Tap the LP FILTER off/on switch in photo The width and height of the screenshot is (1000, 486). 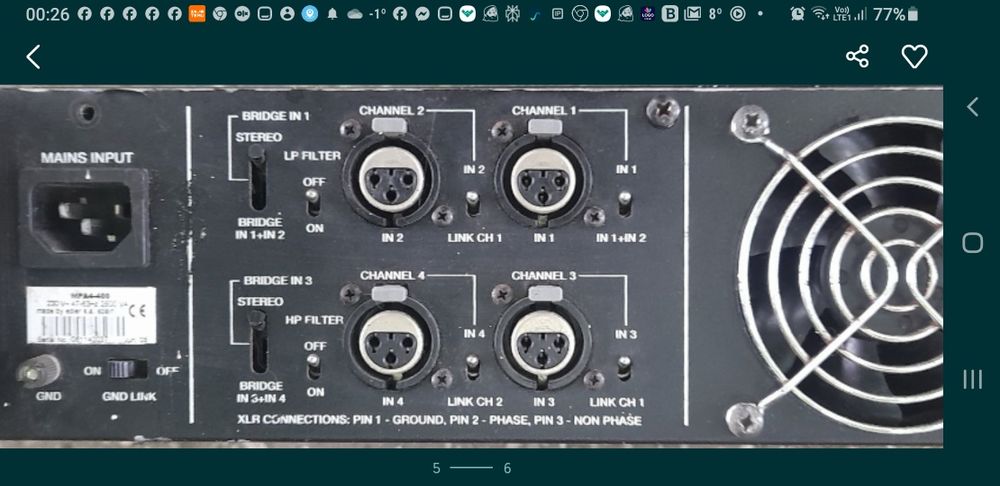[x=312, y=204]
